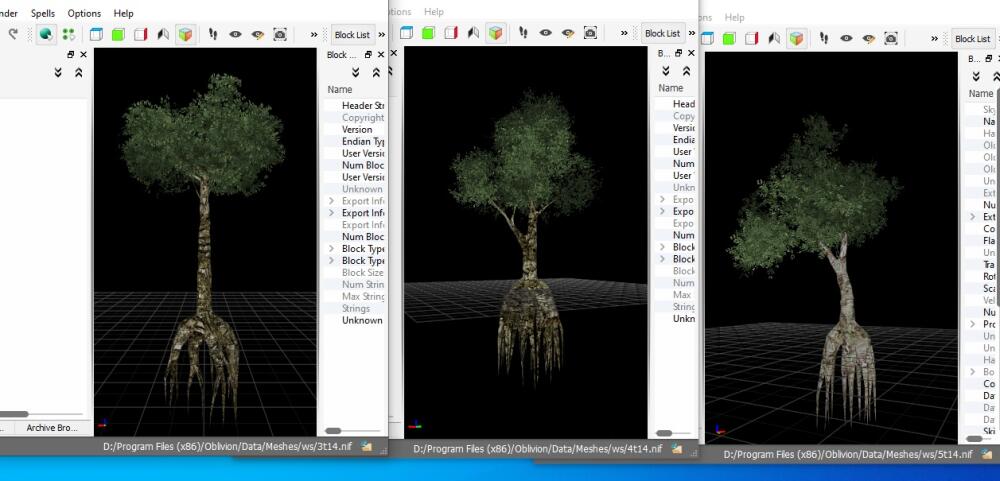Switch to Archive Bro... tab
1000x481 pixels.
pyautogui.click(x=52, y=427)
